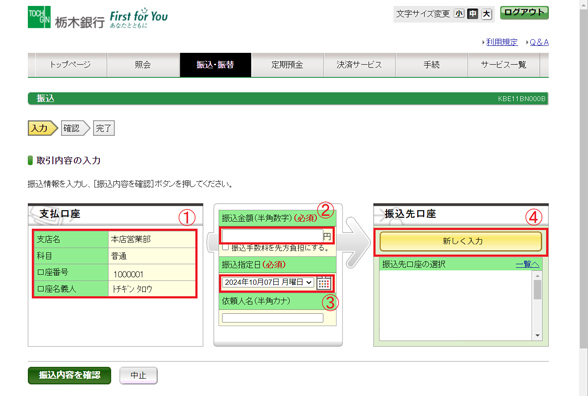
Task: Set font size to small (小)
Action: (x=459, y=14)
